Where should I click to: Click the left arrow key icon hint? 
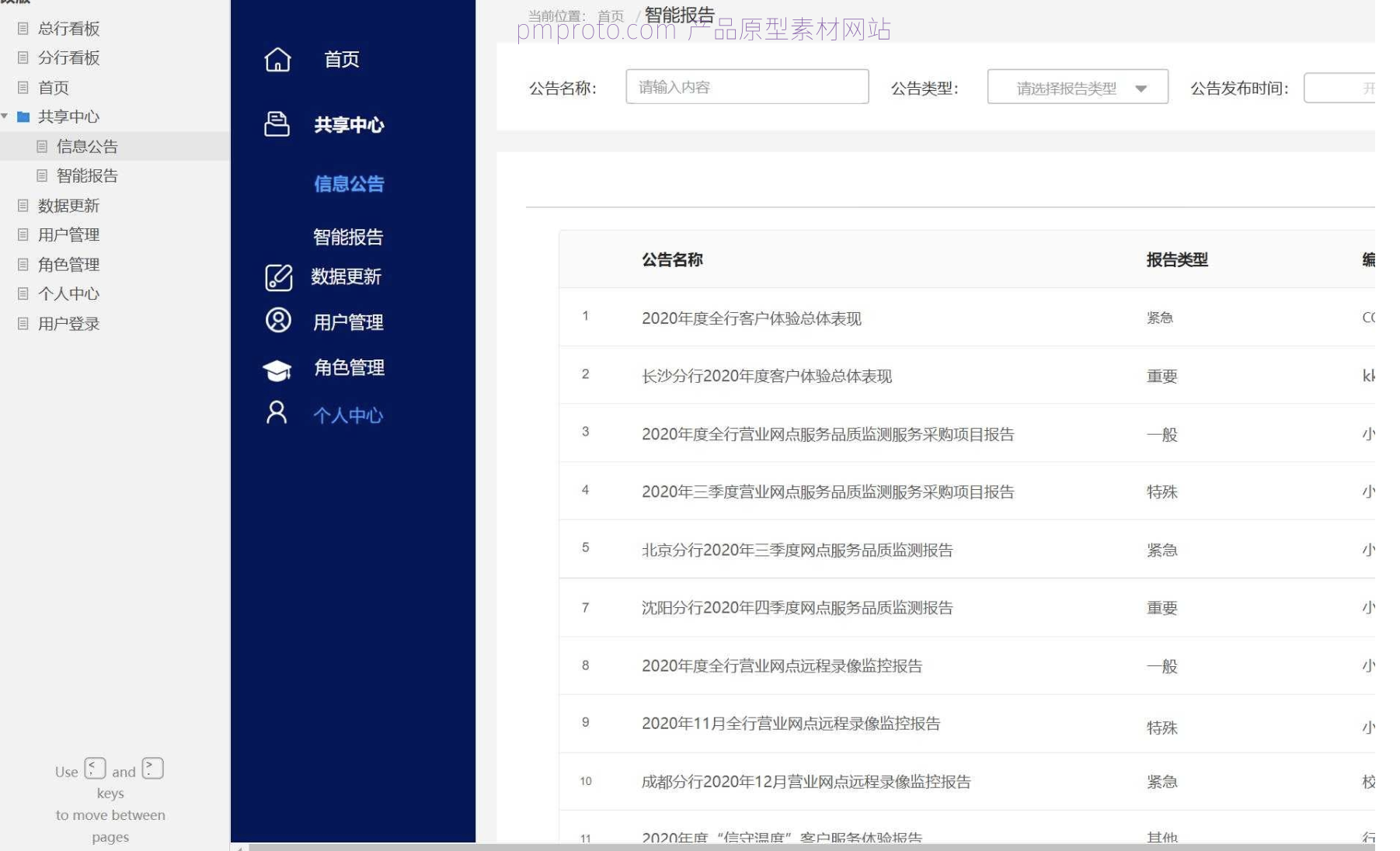(x=95, y=768)
